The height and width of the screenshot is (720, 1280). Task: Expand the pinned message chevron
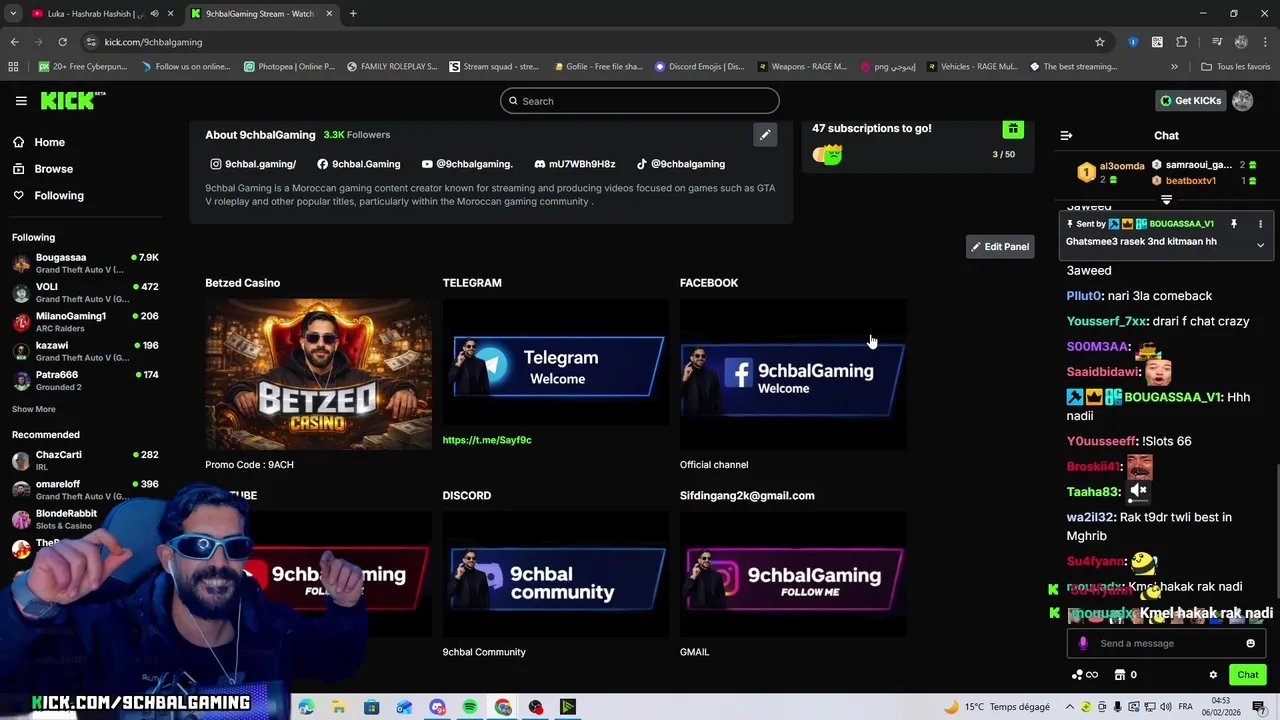[x=1260, y=245]
